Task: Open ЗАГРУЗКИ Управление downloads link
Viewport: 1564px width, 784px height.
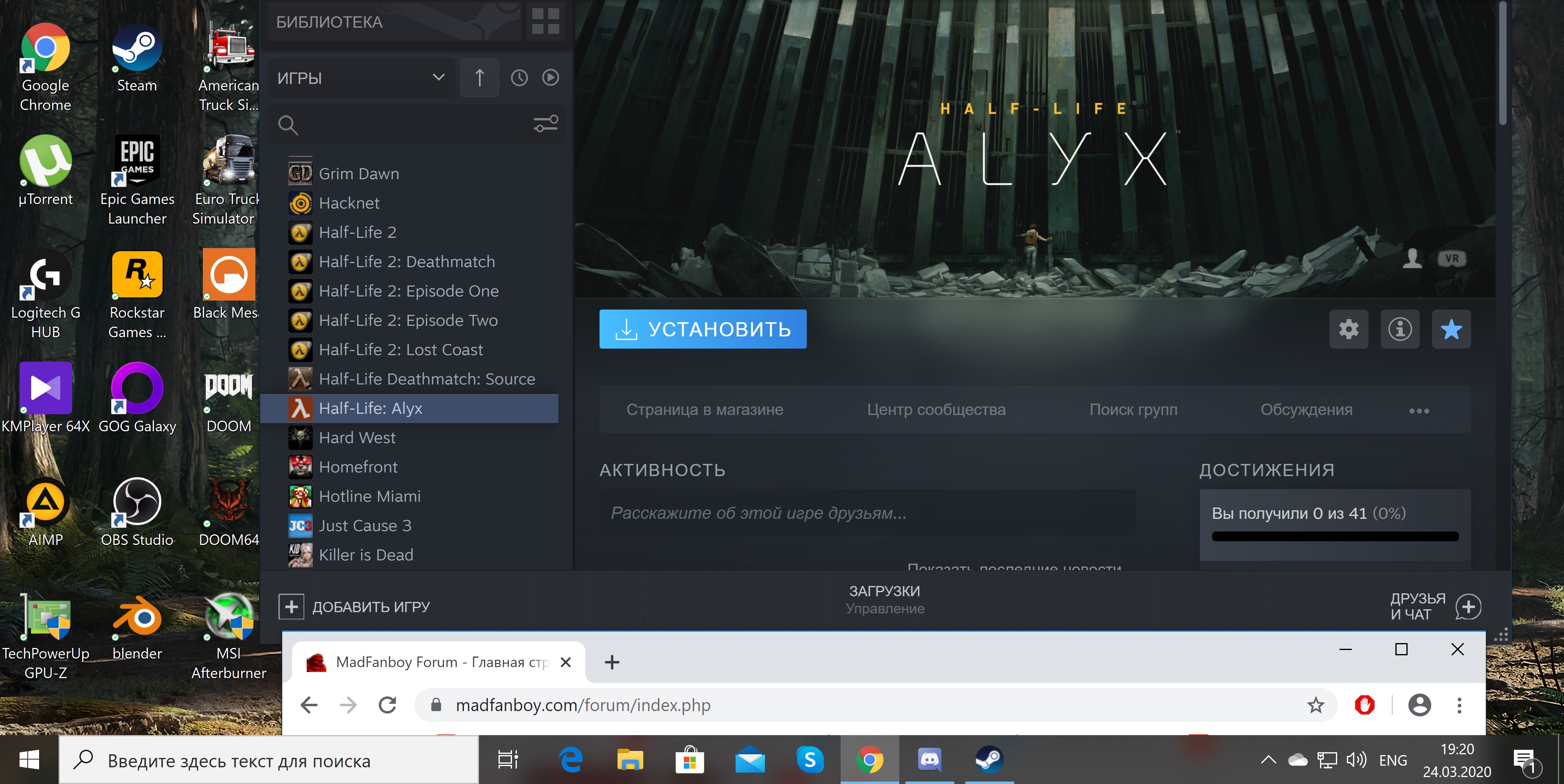Action: coord(885,600)
